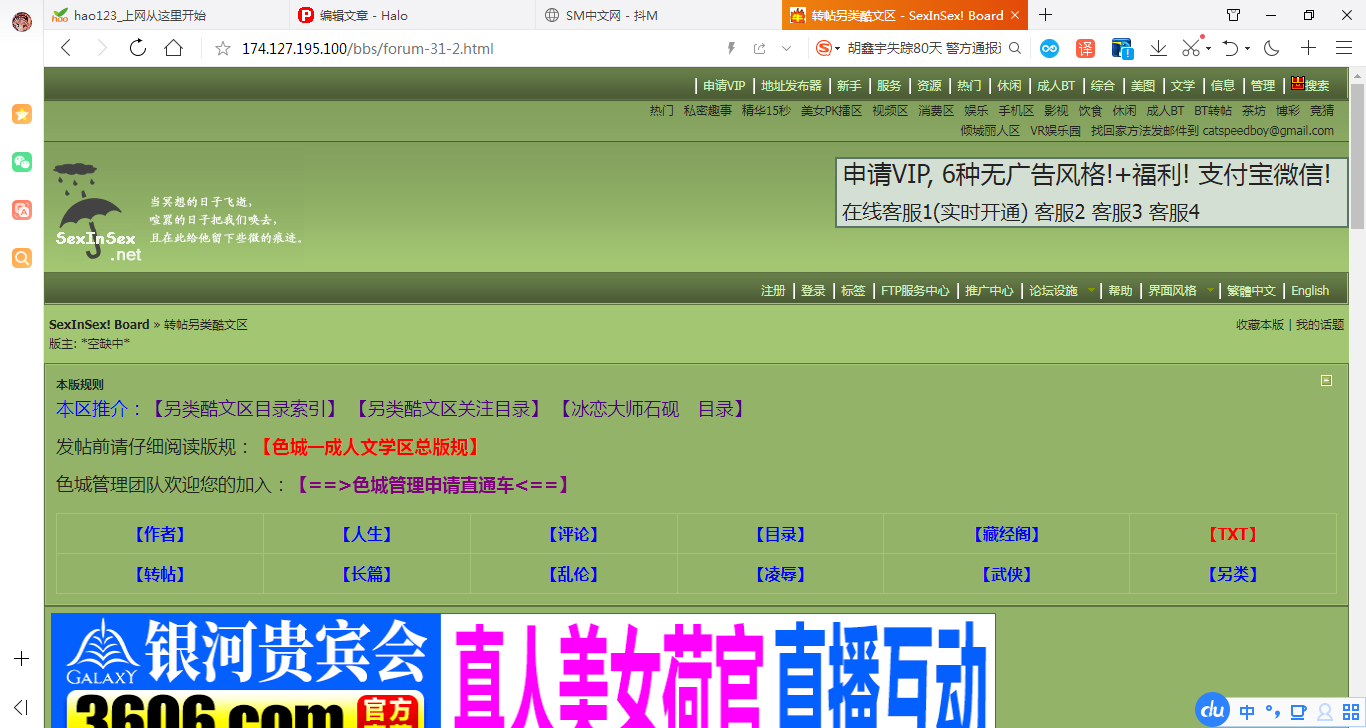The image size is (1366, 728).
Task: Open the 新手 menu item
Action: [849, 86]
